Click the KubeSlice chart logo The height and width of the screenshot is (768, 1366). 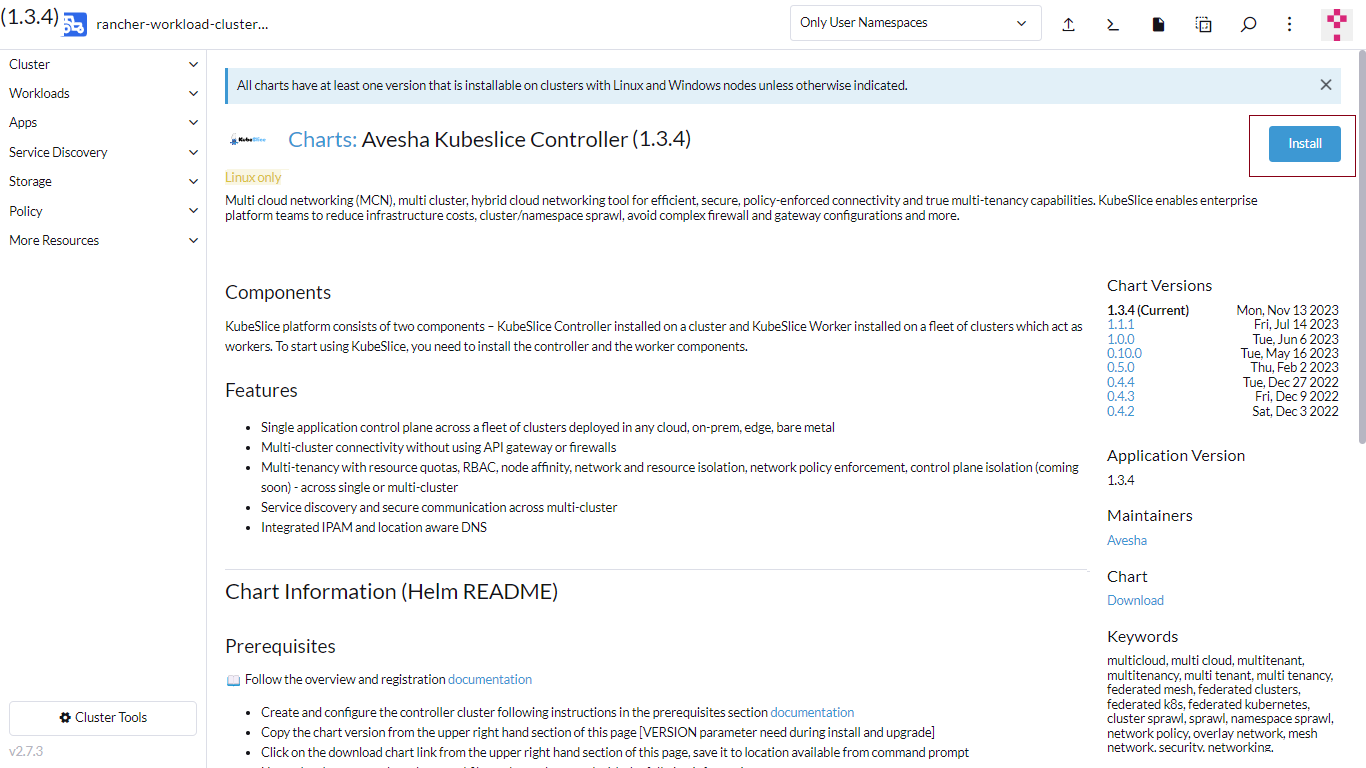point(247,140)
